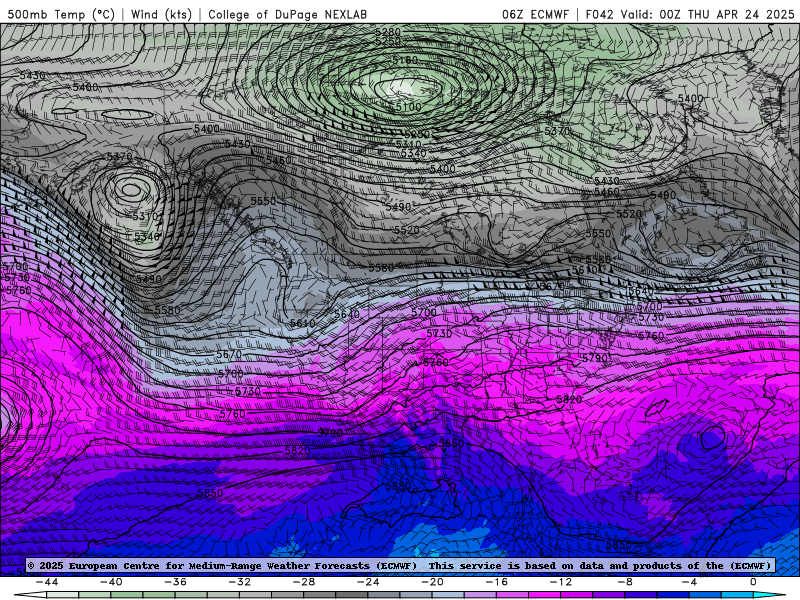Click the -32 color scale label
The width and height of the screenshot is (800, 600).
click(240, 582)
